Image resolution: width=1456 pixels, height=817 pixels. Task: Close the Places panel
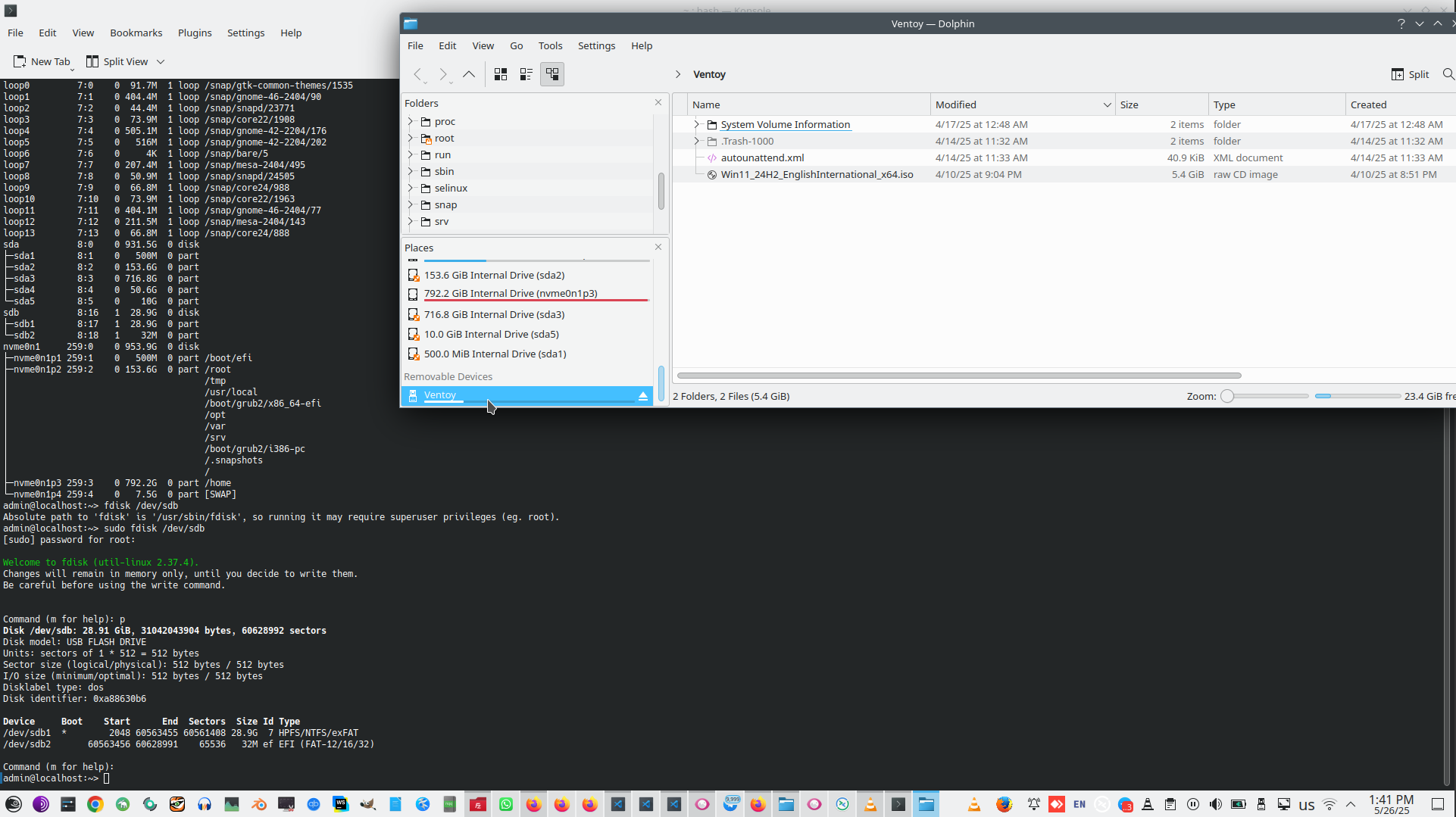(658, 247)
